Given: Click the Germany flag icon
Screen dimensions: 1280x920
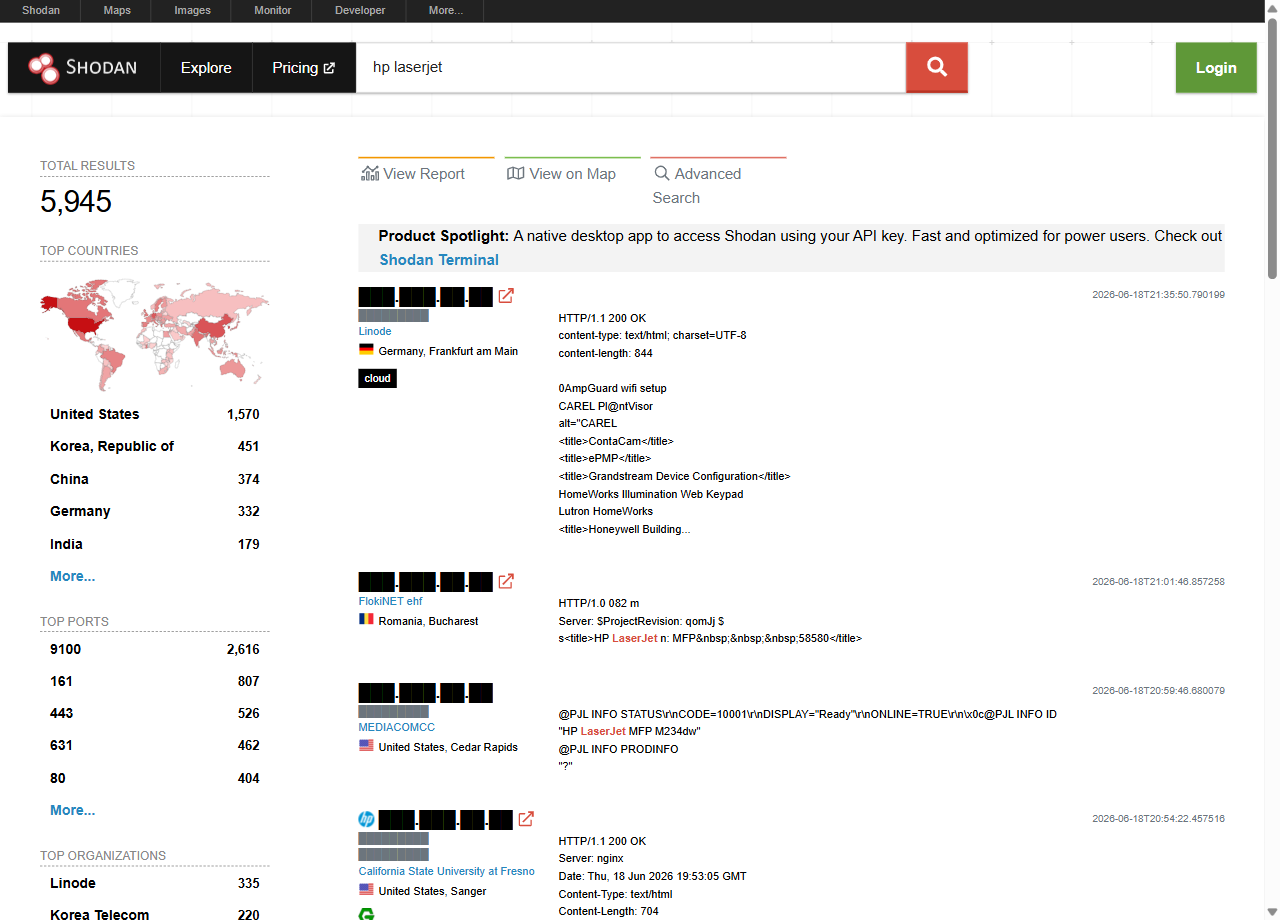Looking at the screenshot, I should tap(366, 351).
